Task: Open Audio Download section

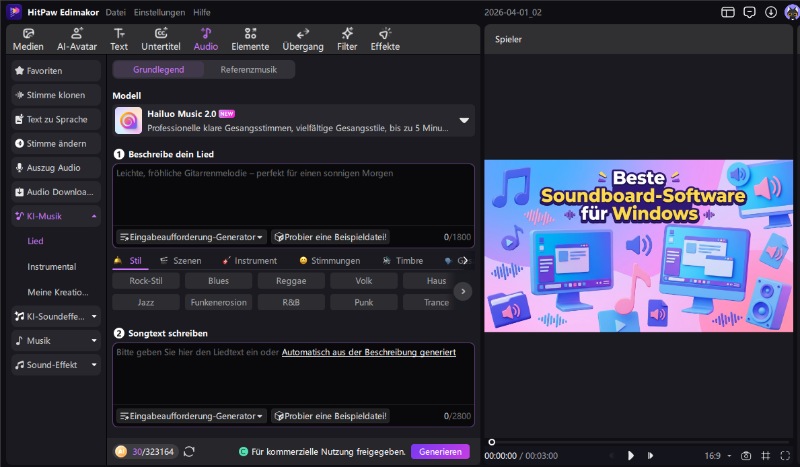Action: 56,192
